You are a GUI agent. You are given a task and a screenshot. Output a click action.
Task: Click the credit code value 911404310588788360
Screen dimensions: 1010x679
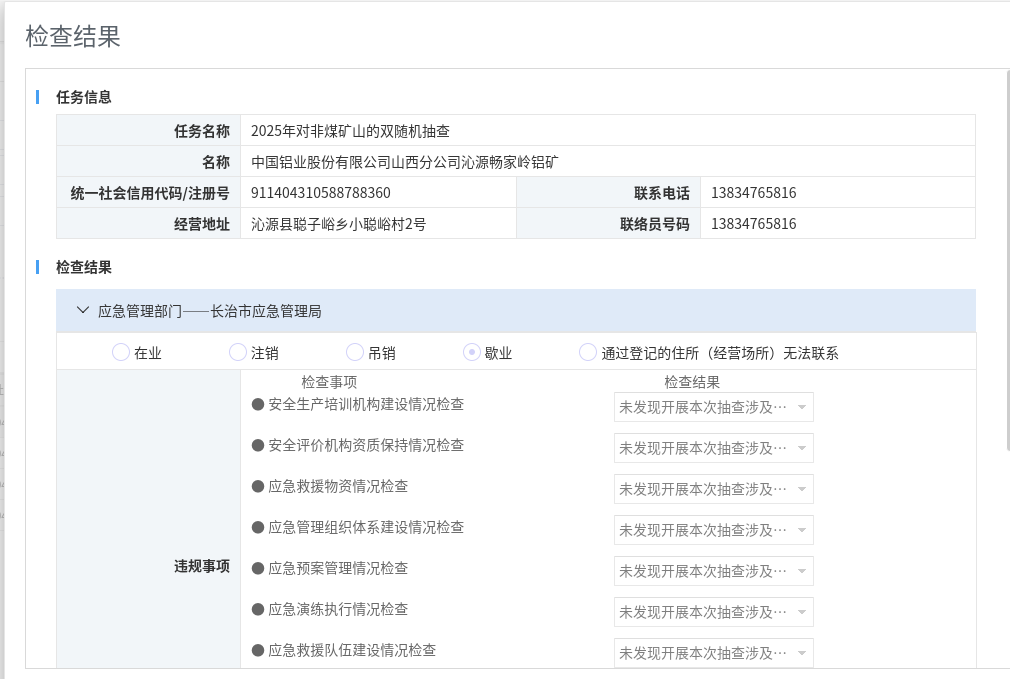(321, 193)
